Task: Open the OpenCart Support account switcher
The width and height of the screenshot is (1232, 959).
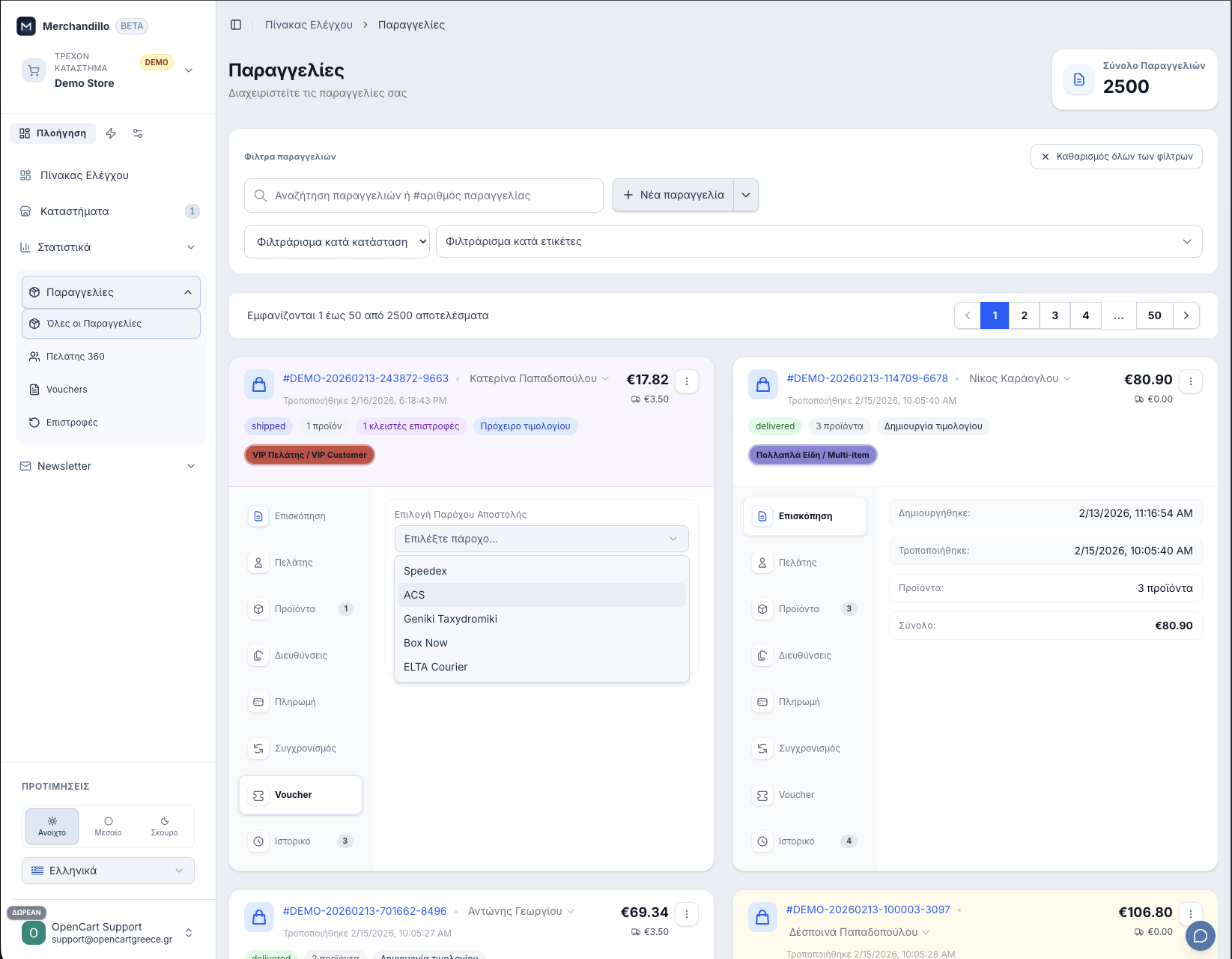Action: (189, 933)
